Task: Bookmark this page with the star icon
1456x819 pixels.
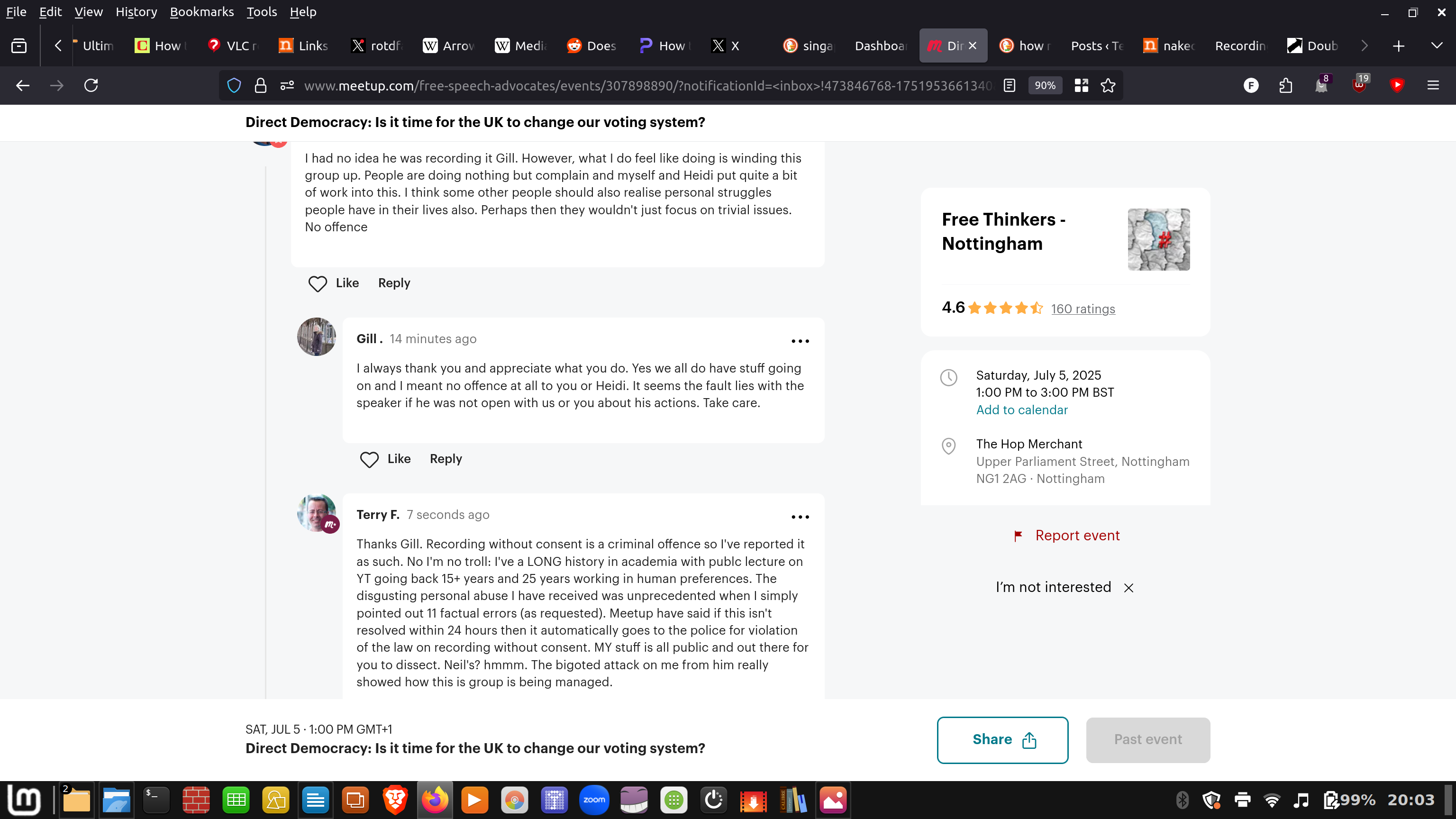Action: click(1108, 85)
